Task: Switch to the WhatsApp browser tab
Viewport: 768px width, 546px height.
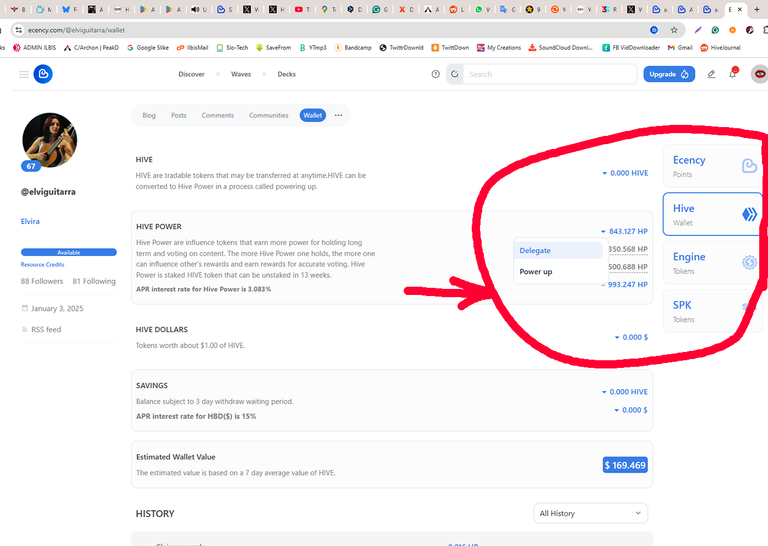Action: click(482, 9)
